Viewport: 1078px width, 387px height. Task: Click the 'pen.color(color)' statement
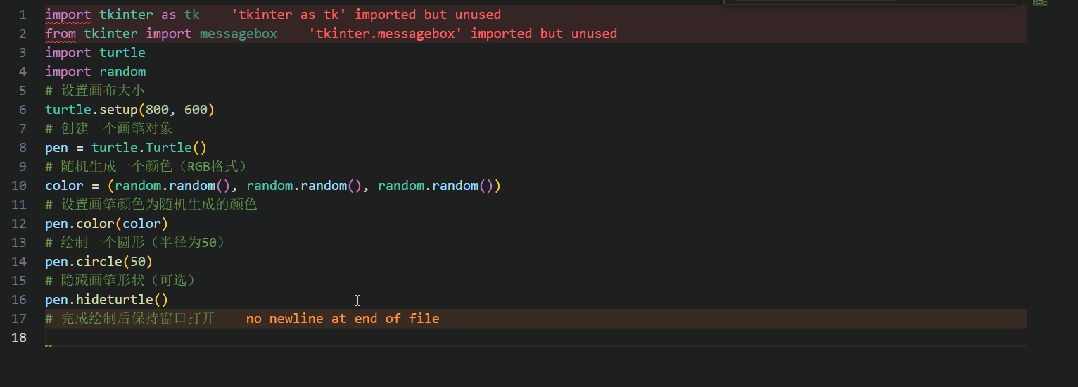coord(107,223)
